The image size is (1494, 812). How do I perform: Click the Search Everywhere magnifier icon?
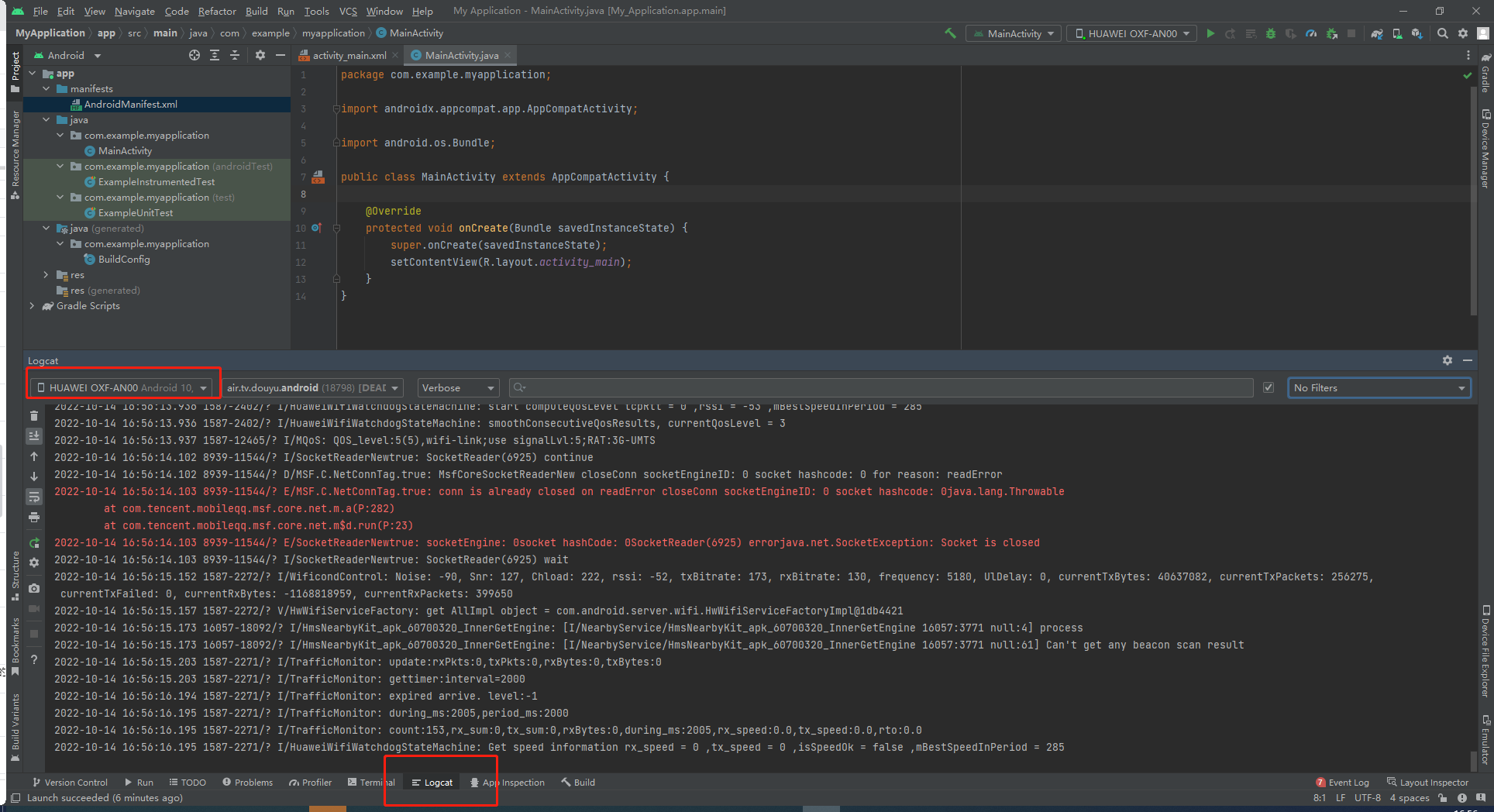1442,33
